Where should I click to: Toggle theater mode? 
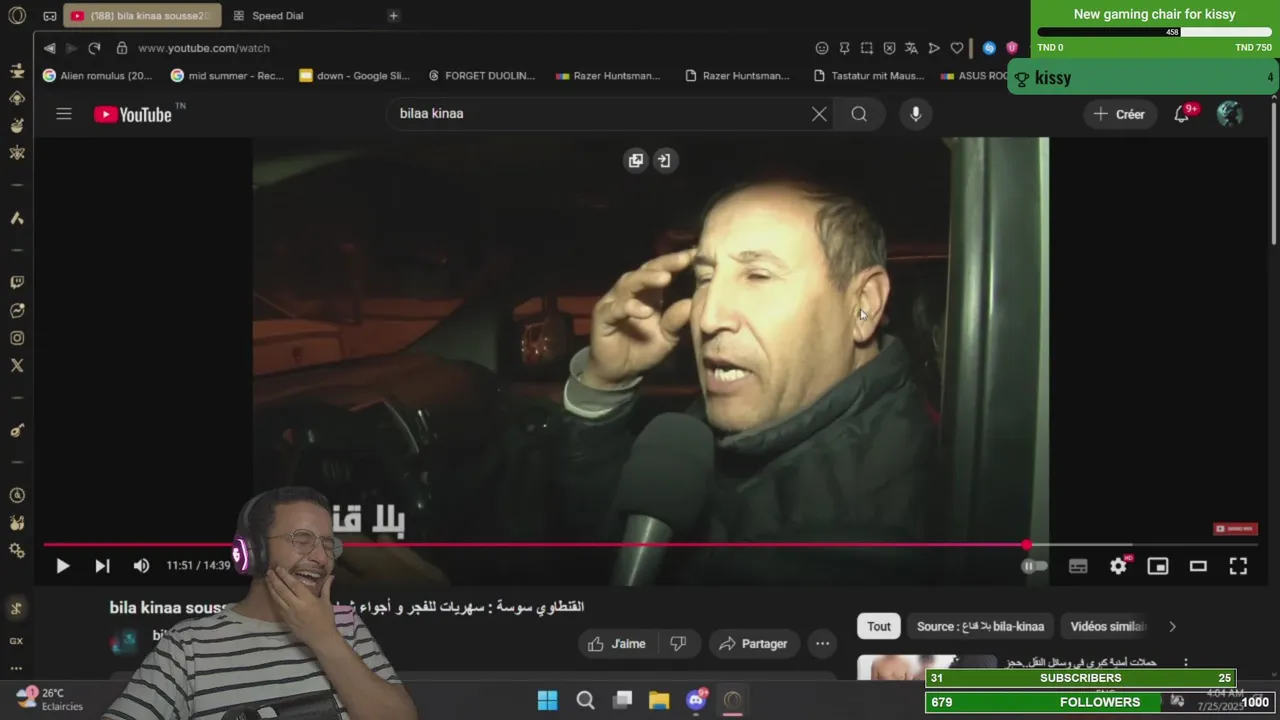pyautogui.click(x=1198, y=566)
